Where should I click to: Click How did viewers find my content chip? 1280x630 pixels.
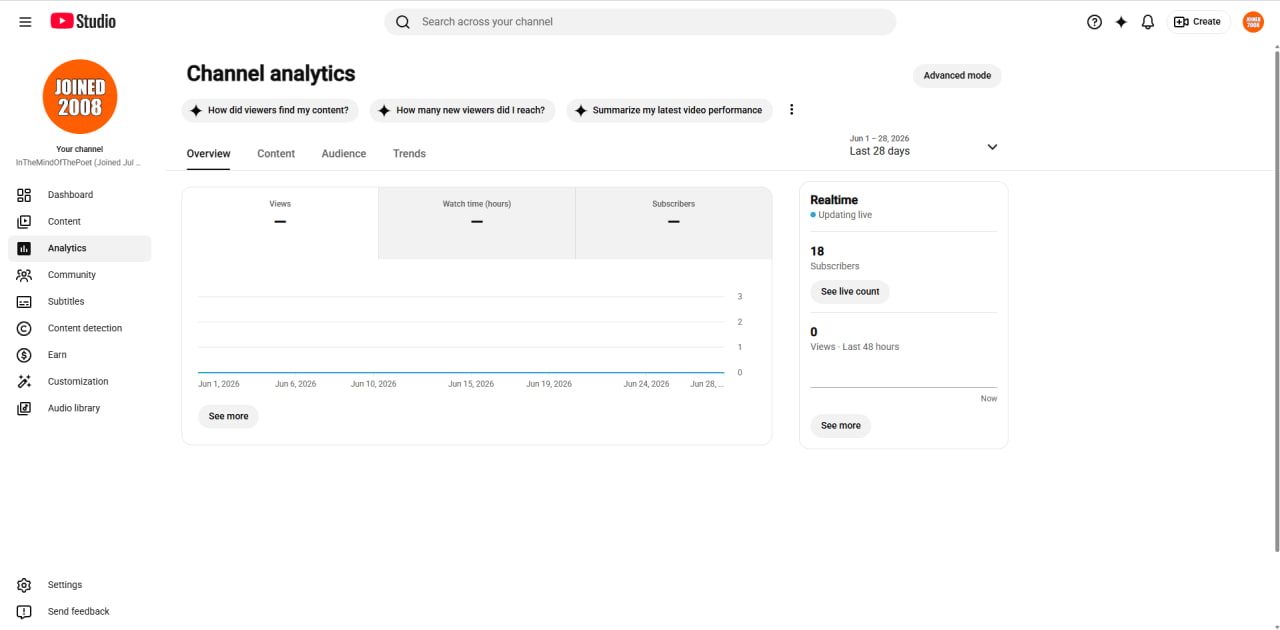pyautogui.click(x=270, y=110)
